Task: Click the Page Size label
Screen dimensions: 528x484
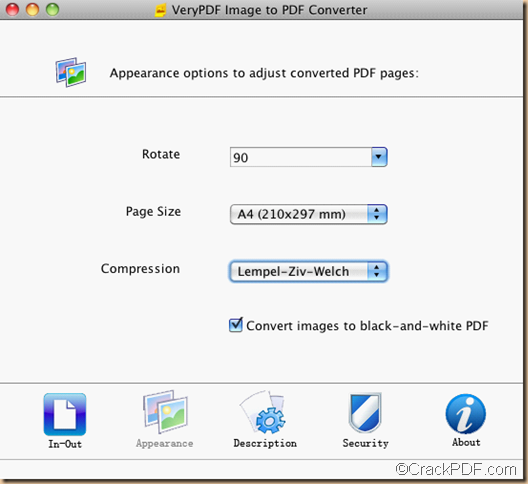Action: click(153, 212)
